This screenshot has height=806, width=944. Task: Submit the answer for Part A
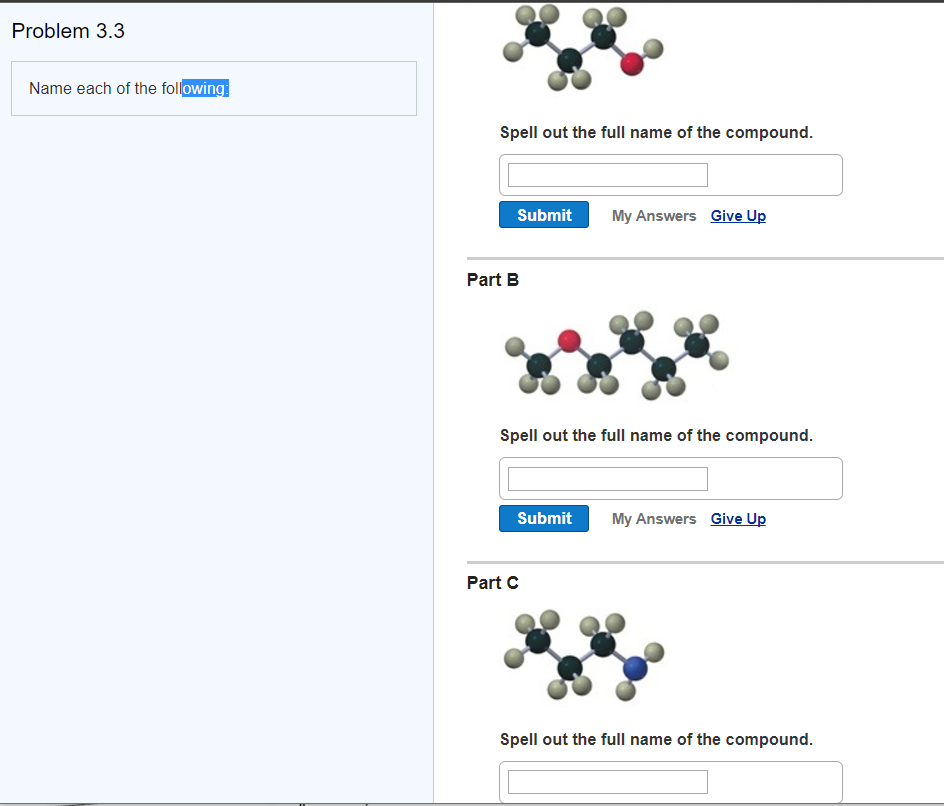pos(543,214)
